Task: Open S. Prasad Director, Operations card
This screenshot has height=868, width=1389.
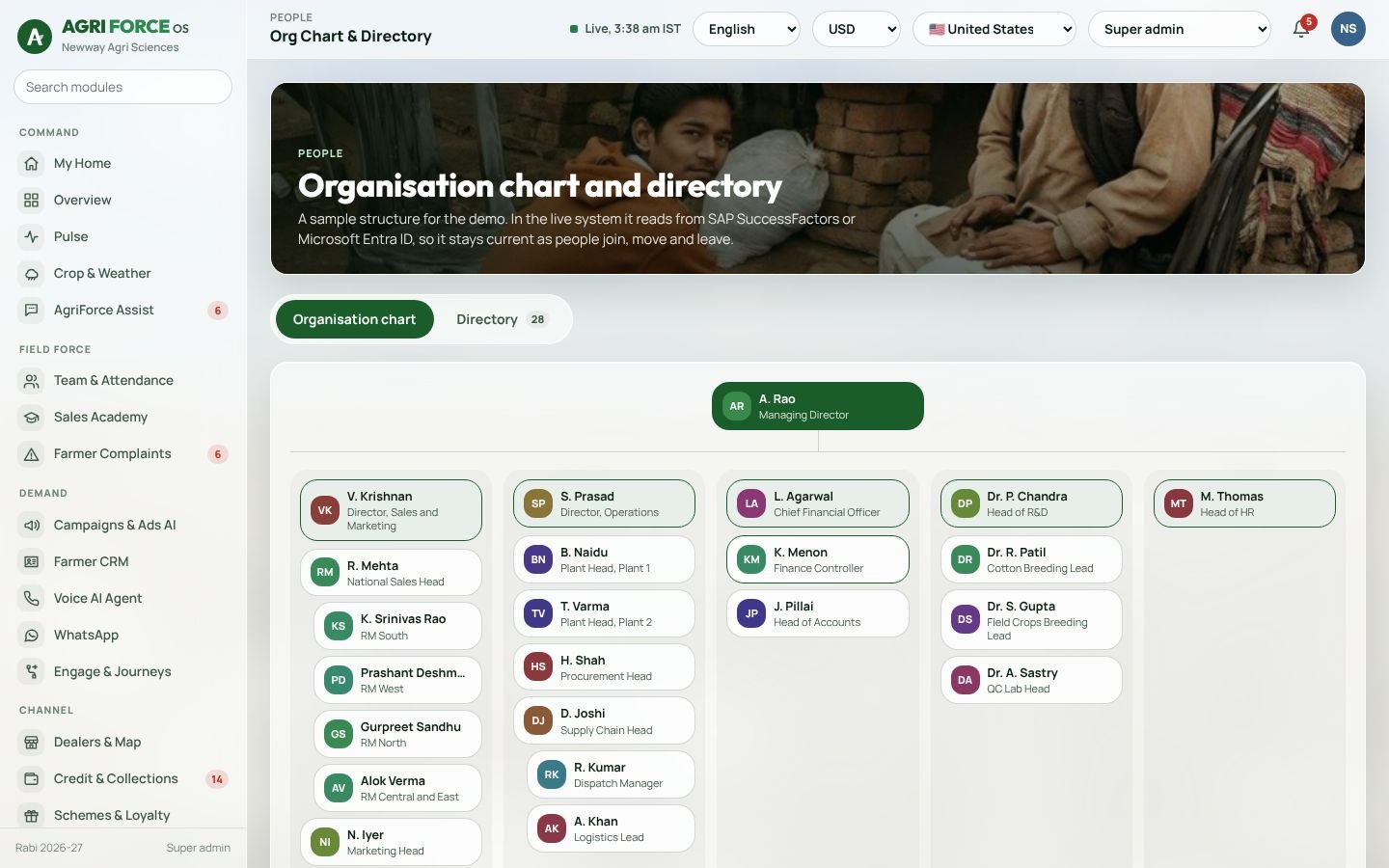Action: tap(604, 503)
